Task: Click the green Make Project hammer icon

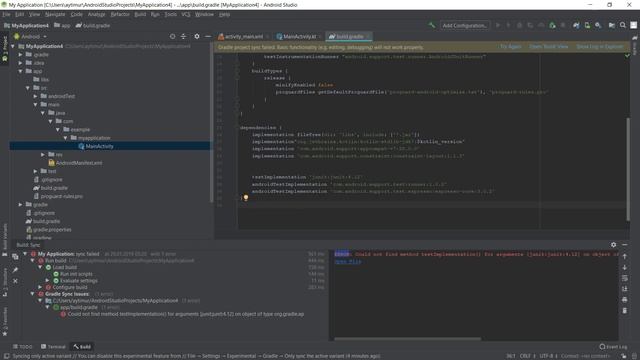Action: point(431,25)
